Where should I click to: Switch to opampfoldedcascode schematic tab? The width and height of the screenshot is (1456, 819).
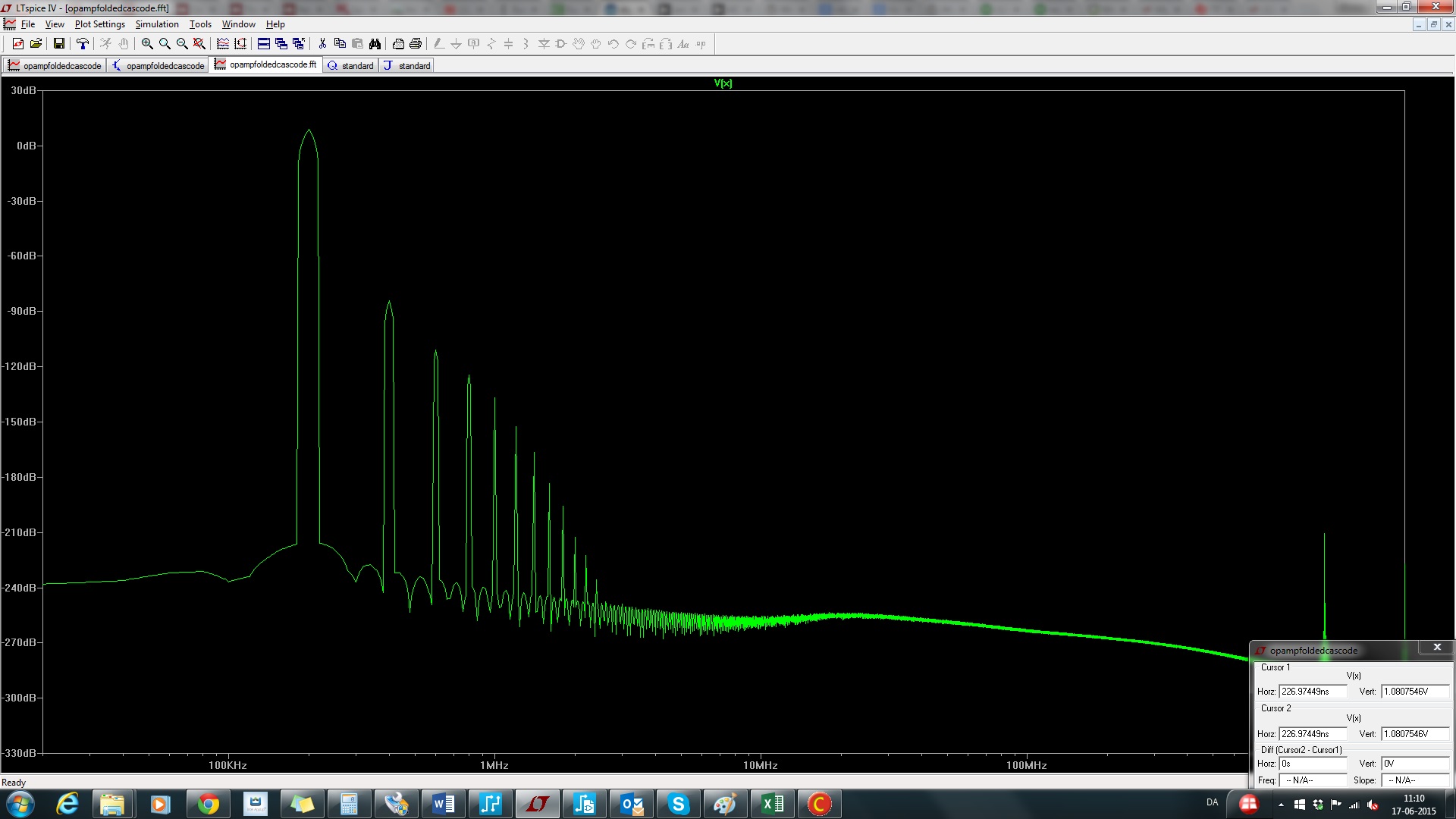point(158,66)
